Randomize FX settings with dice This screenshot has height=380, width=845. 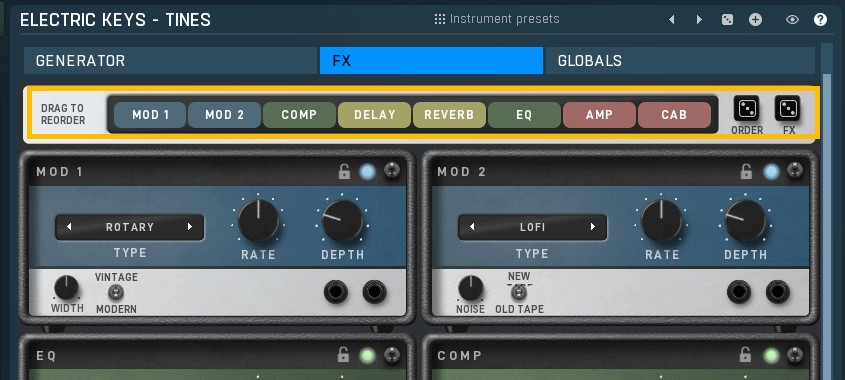tap(788, 108)
